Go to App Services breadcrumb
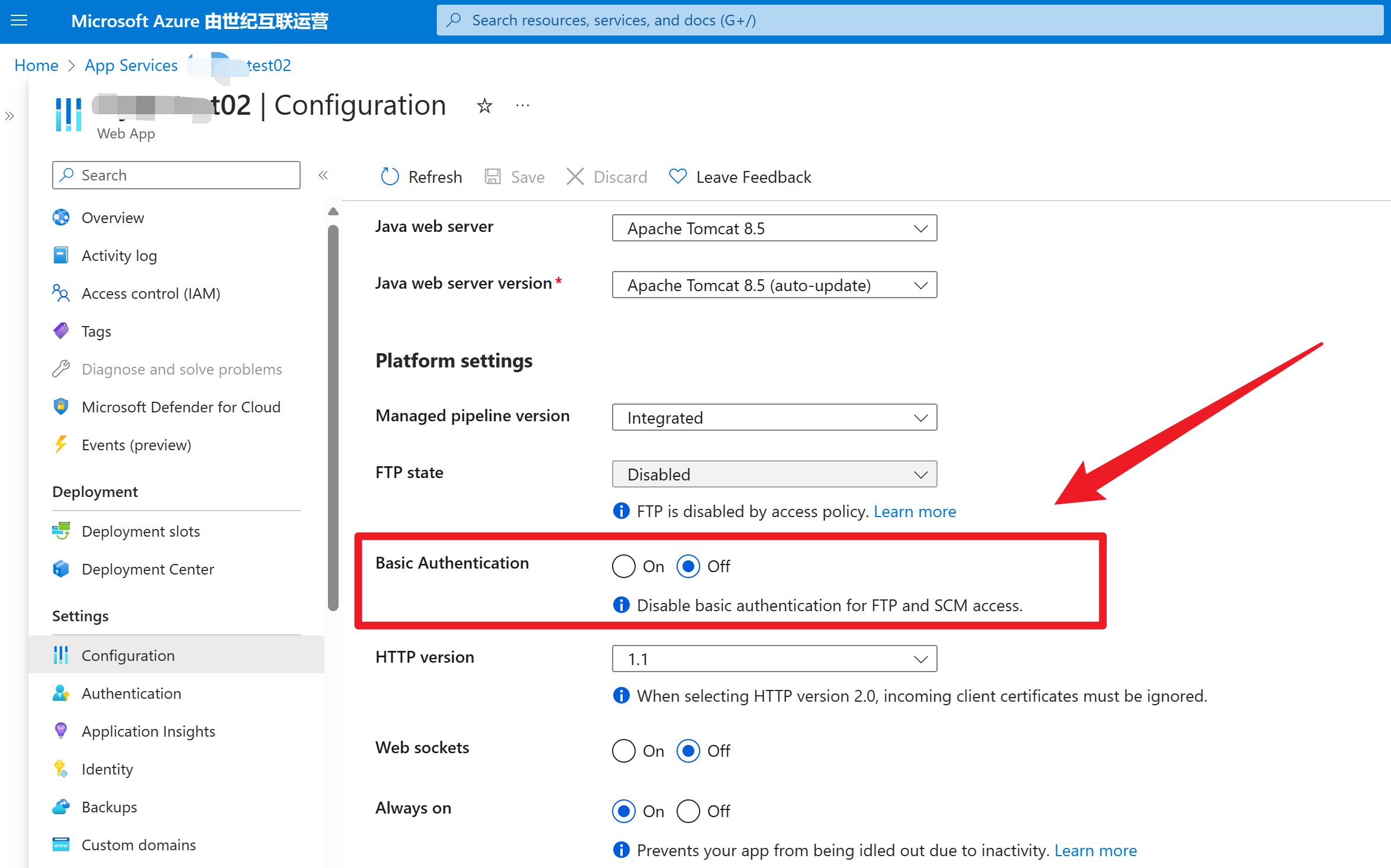 click(131, 65)
